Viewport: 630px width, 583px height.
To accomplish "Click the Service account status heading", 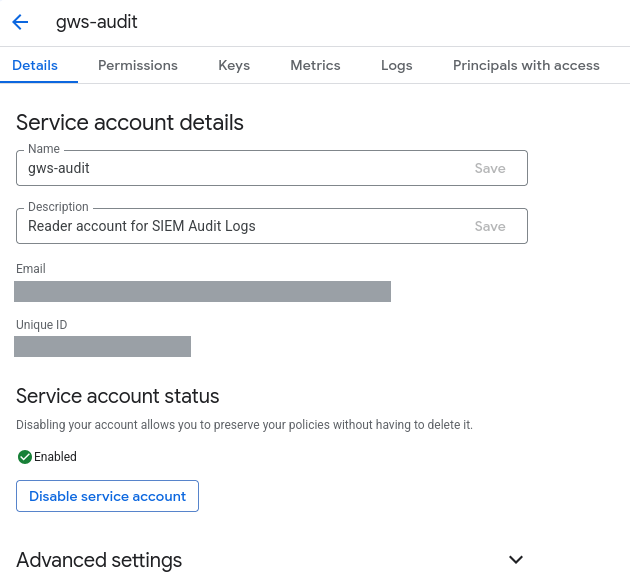I will (x=117, y=396).
